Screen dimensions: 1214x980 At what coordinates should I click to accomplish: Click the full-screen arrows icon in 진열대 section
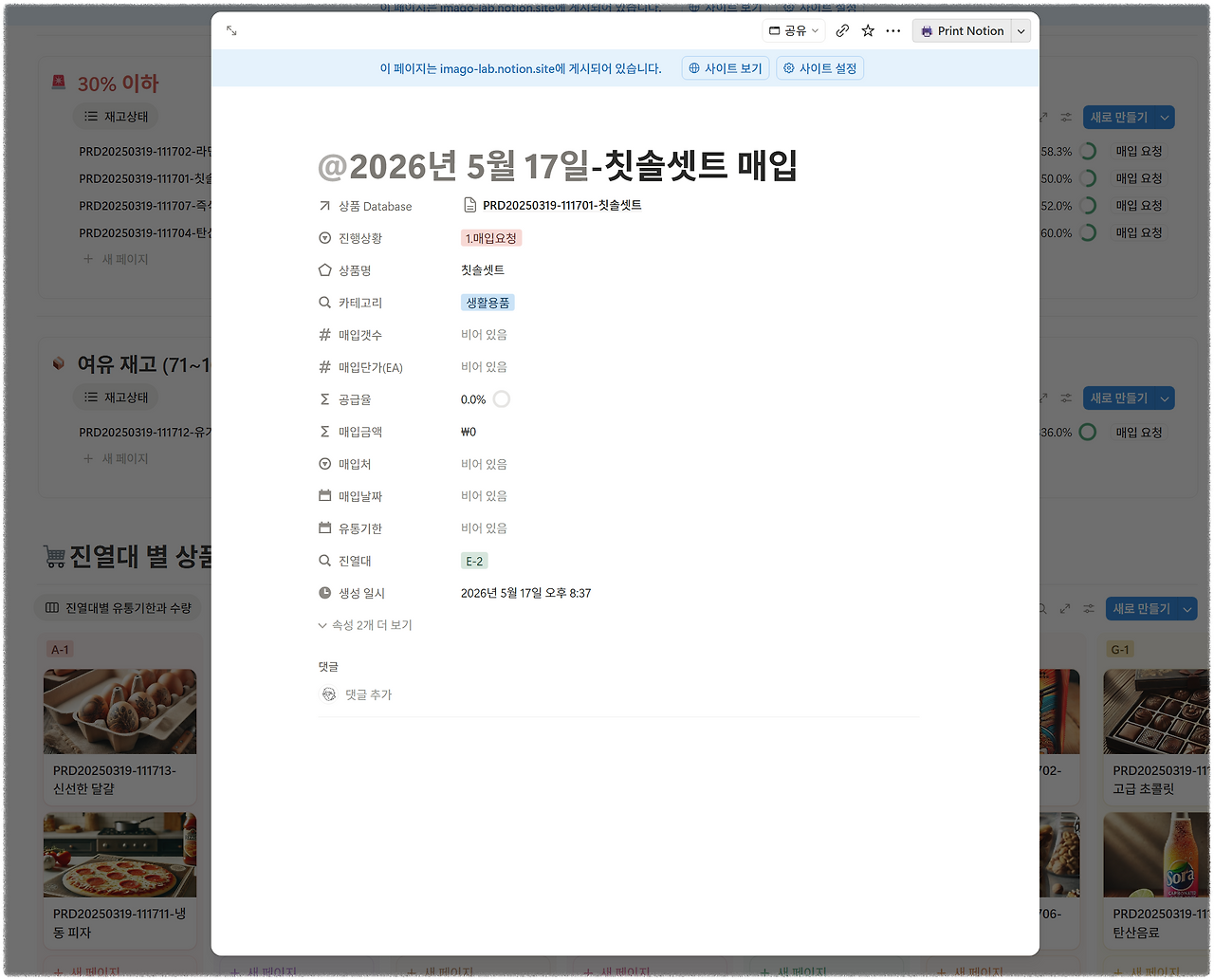coord(1065,608)
